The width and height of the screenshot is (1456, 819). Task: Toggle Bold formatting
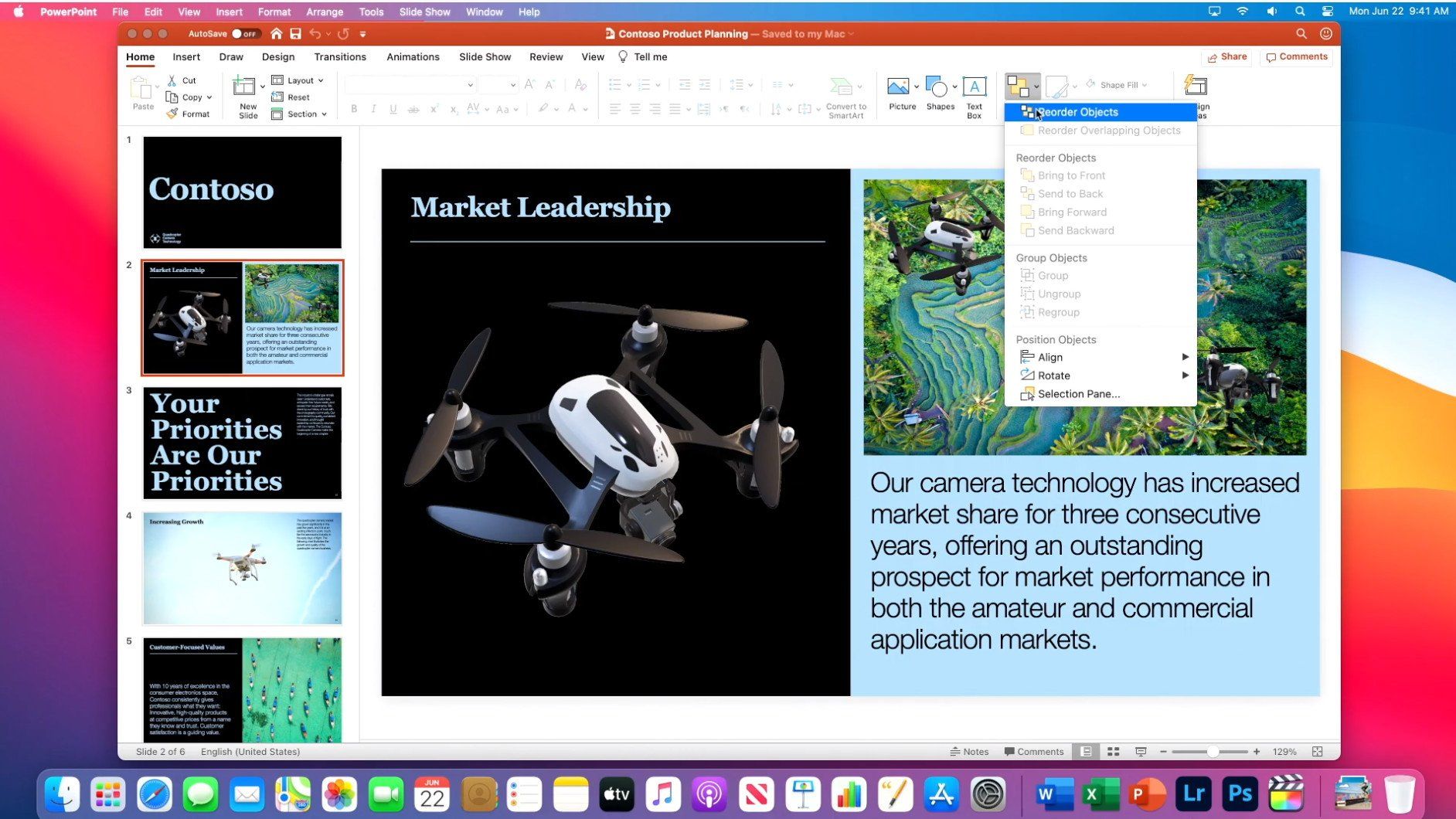pos(354,109)
